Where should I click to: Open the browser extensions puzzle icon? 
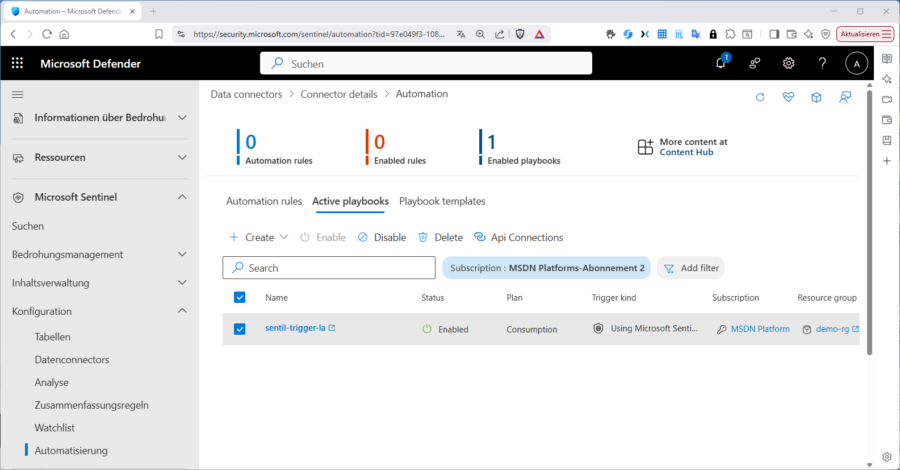coord(730,34)
